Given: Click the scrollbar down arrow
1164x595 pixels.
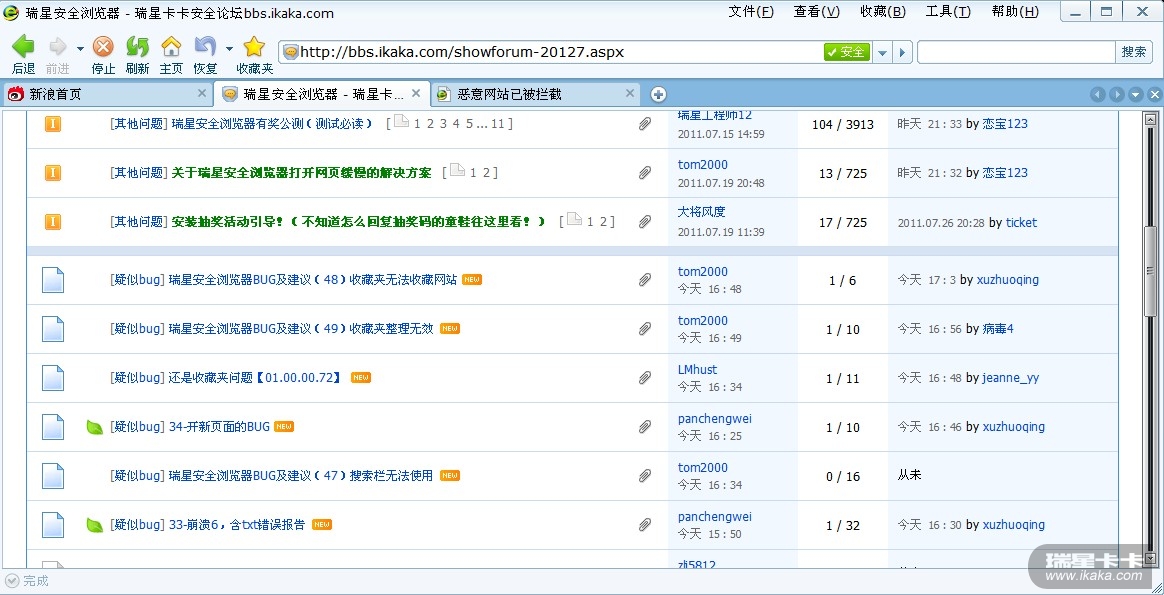Looking at the screenshot, I should 1151,558.
